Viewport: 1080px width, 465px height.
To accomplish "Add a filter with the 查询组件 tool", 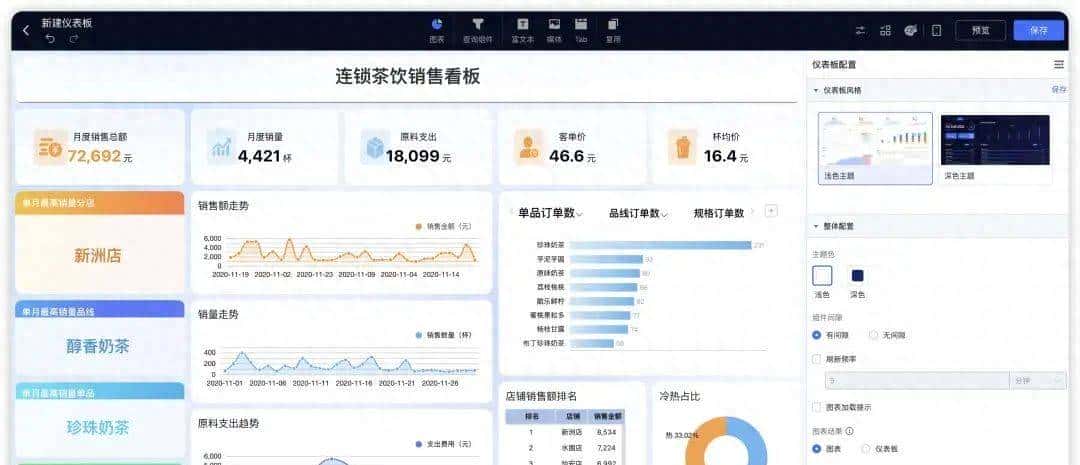I will [x=477, y=31].
